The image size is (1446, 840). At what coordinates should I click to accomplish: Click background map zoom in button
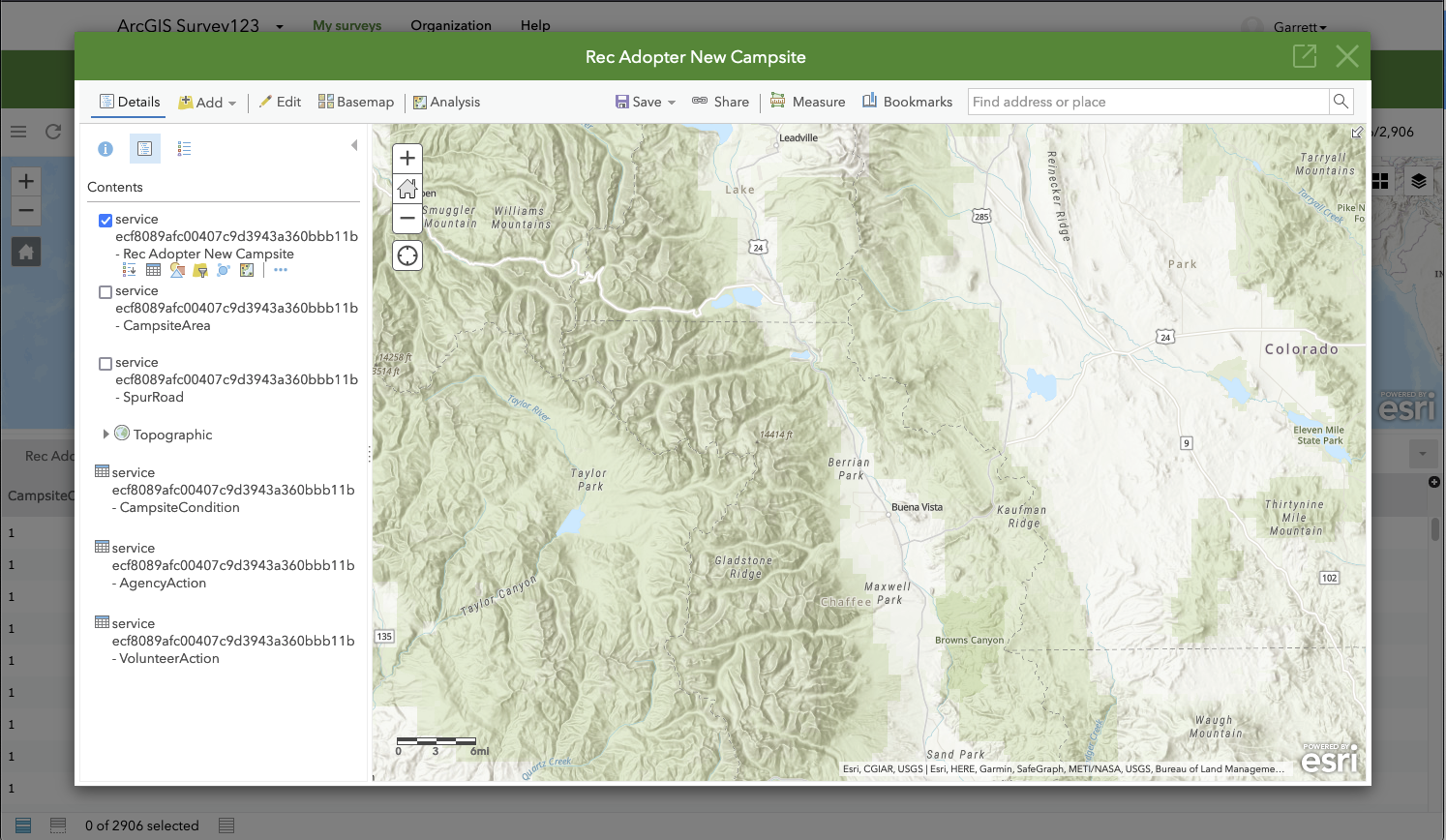click(26, 181)
